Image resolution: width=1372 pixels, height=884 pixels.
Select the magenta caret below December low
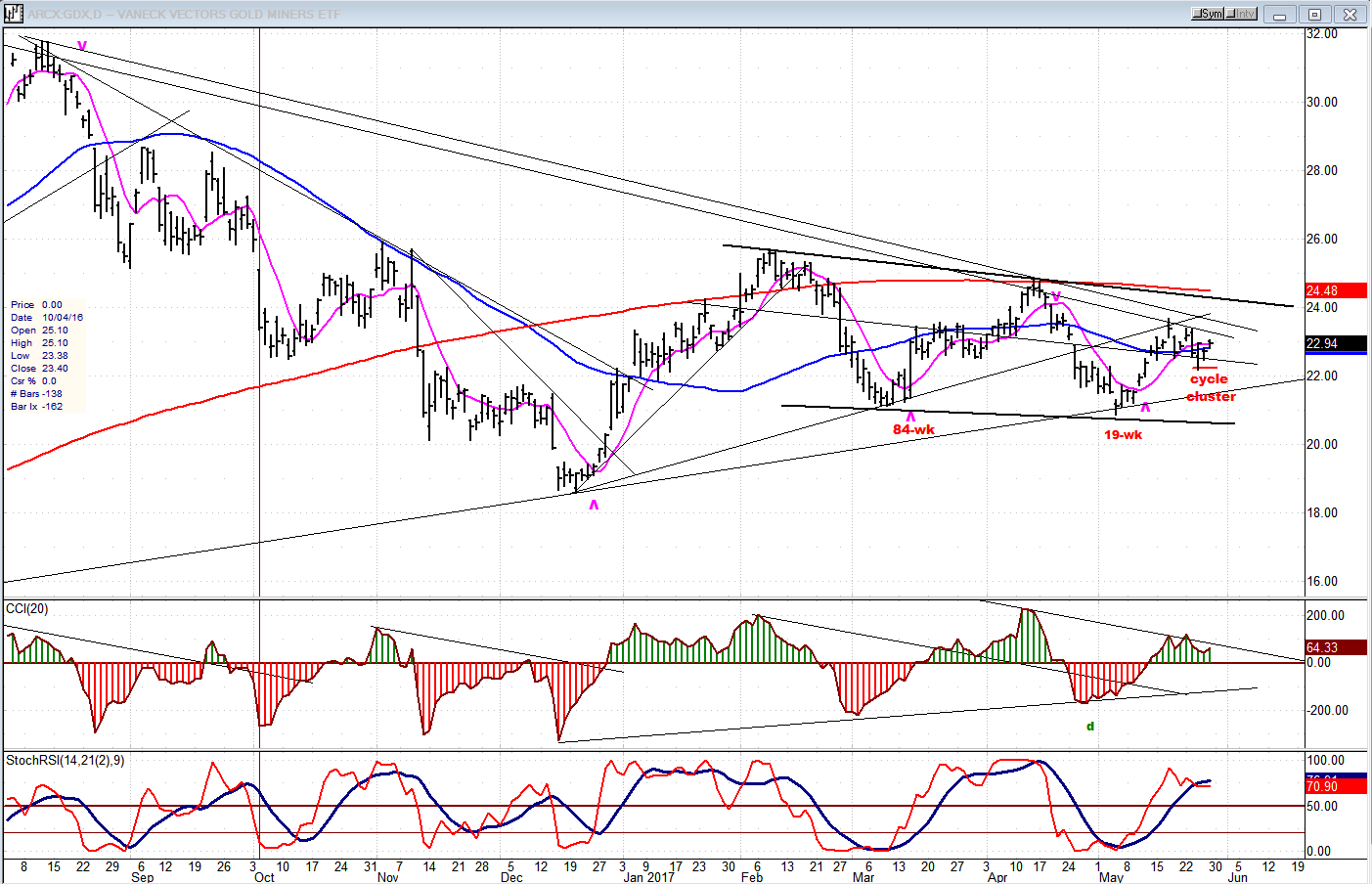pyautogui.click(x=594, y=505)
